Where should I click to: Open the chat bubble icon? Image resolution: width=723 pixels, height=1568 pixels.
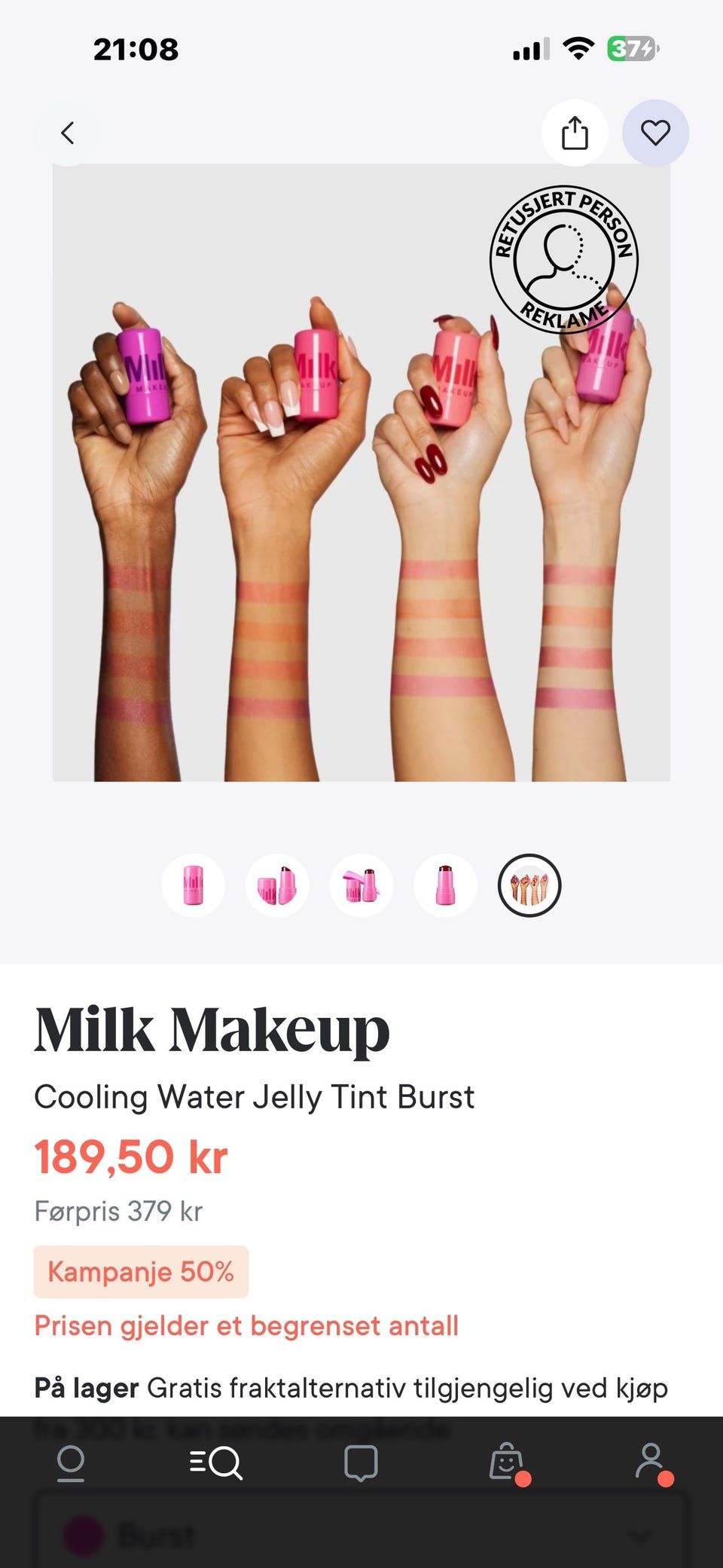click(x=361, y=1463)
